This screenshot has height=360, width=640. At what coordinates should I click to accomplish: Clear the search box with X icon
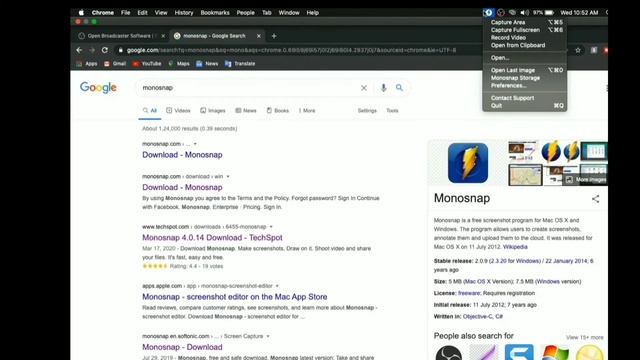pos(364,88)
